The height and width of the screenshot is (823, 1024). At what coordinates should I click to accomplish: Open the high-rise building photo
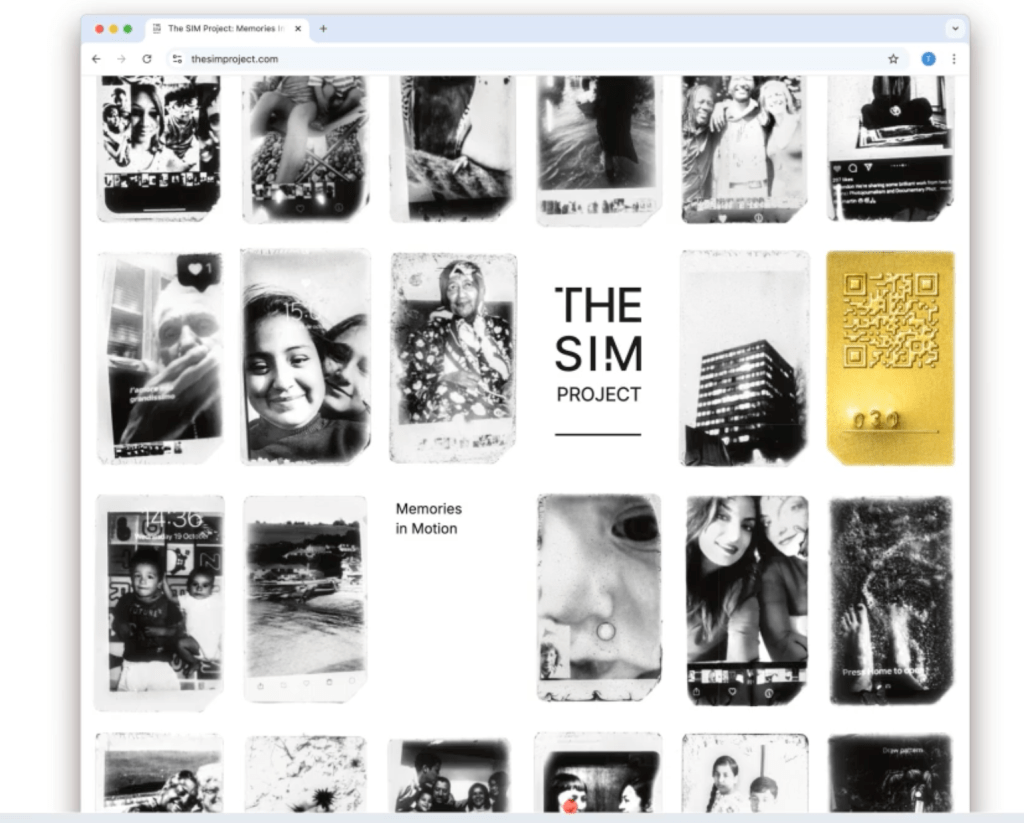coord(744,357)
